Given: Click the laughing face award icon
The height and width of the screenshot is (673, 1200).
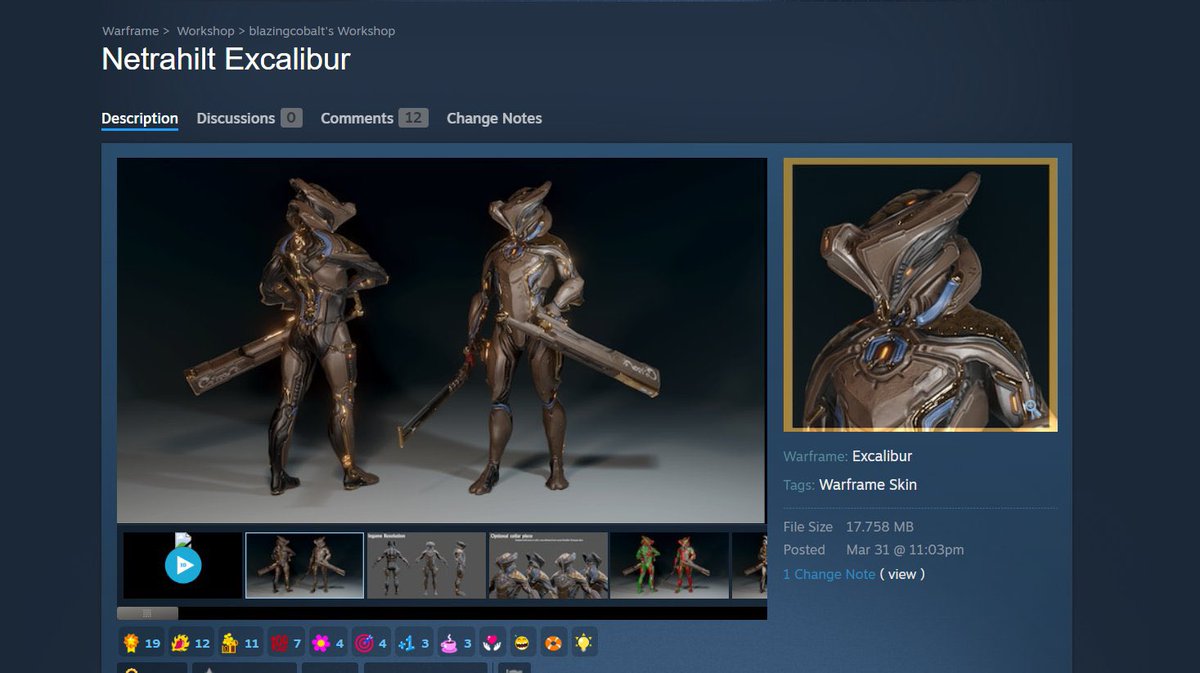Looking at the screenshot, I should pyautogui.click(x=524, y=643).
